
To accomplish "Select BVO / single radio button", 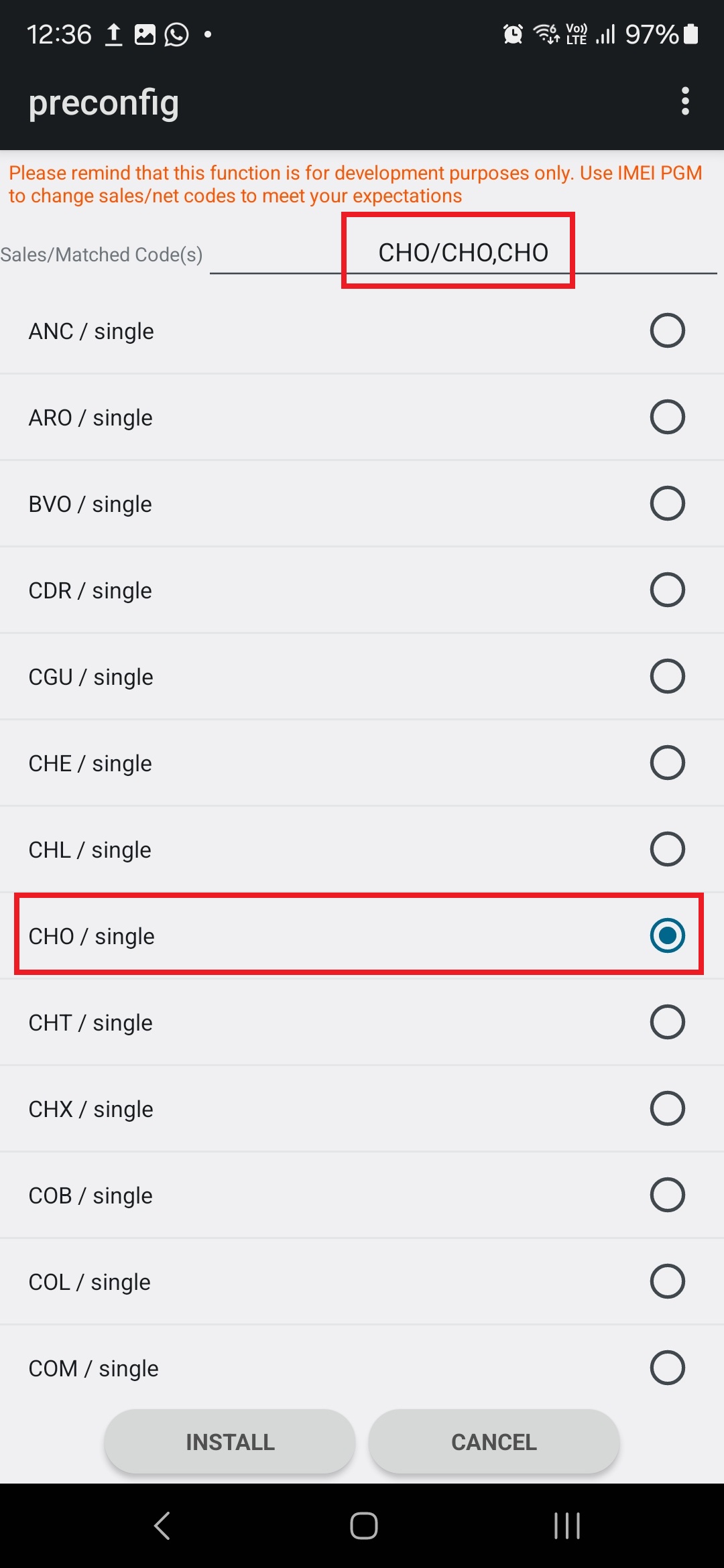I will point(667,503).
